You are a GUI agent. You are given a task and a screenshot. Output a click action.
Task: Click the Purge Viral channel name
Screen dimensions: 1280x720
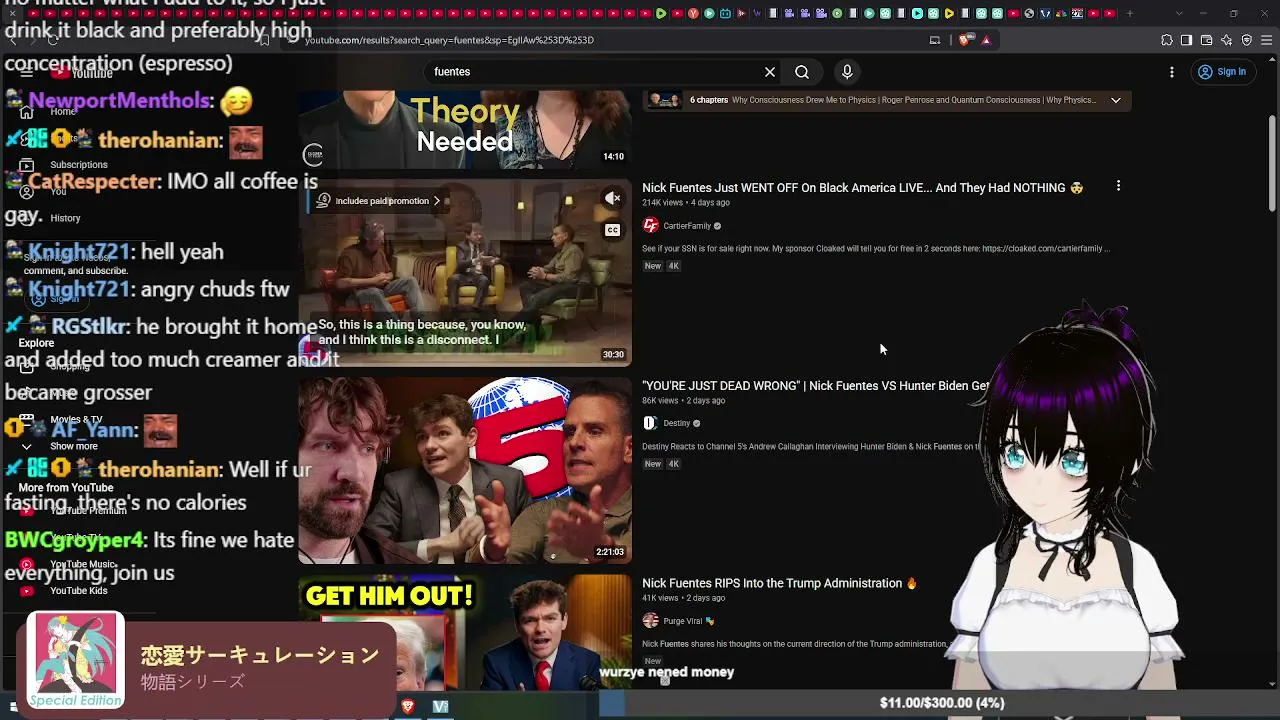683,621
